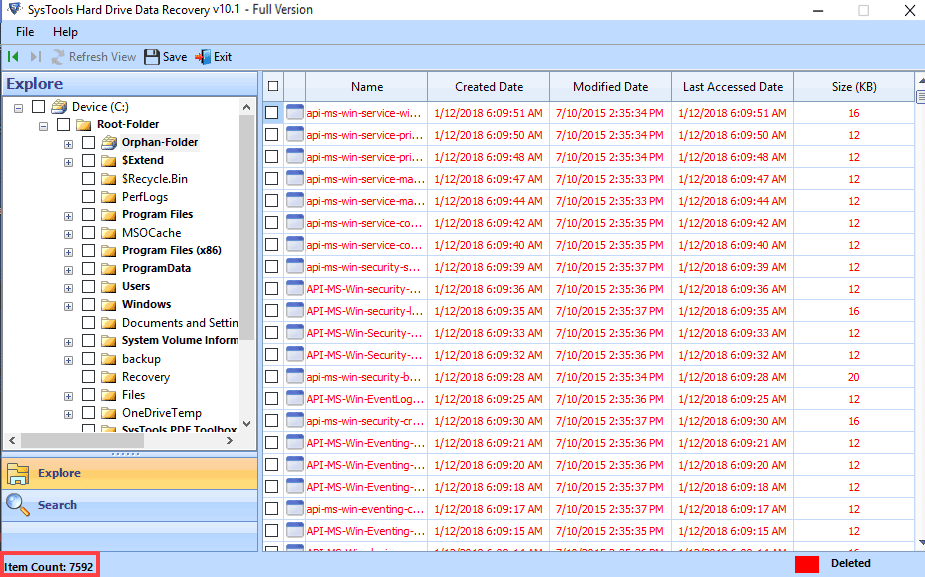Click the SysTools app icon in title bar

pyautogui.click(x=15, y=9)
